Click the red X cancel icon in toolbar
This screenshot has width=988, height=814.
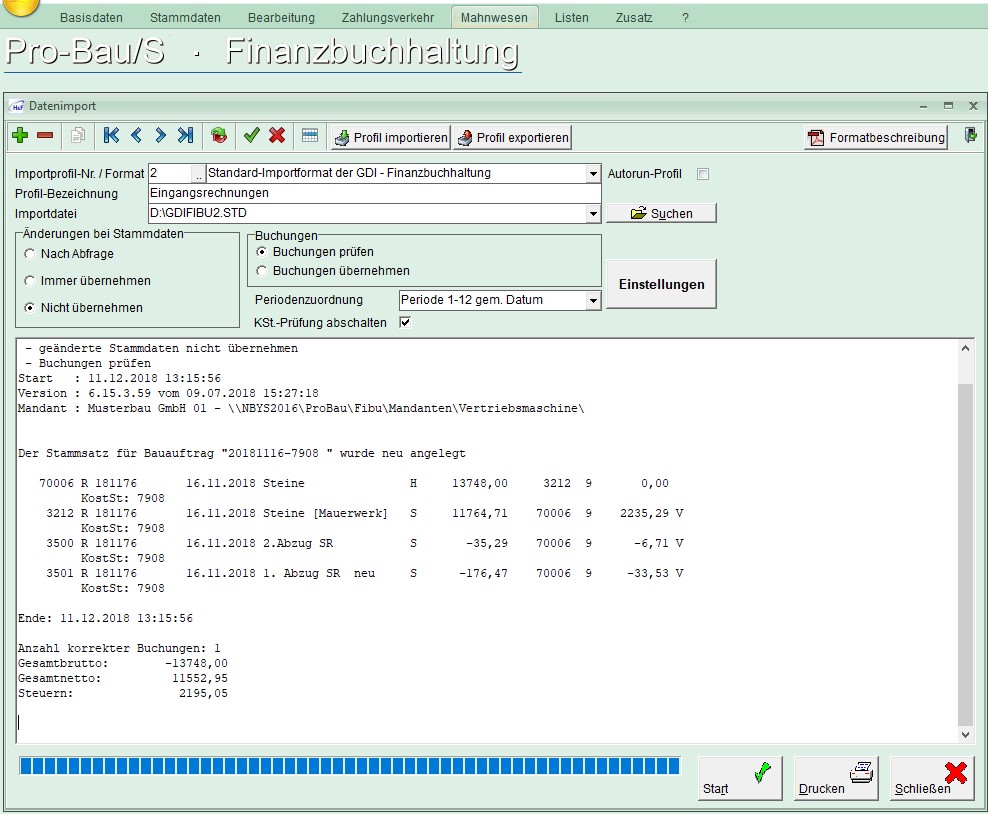(277, 136)
